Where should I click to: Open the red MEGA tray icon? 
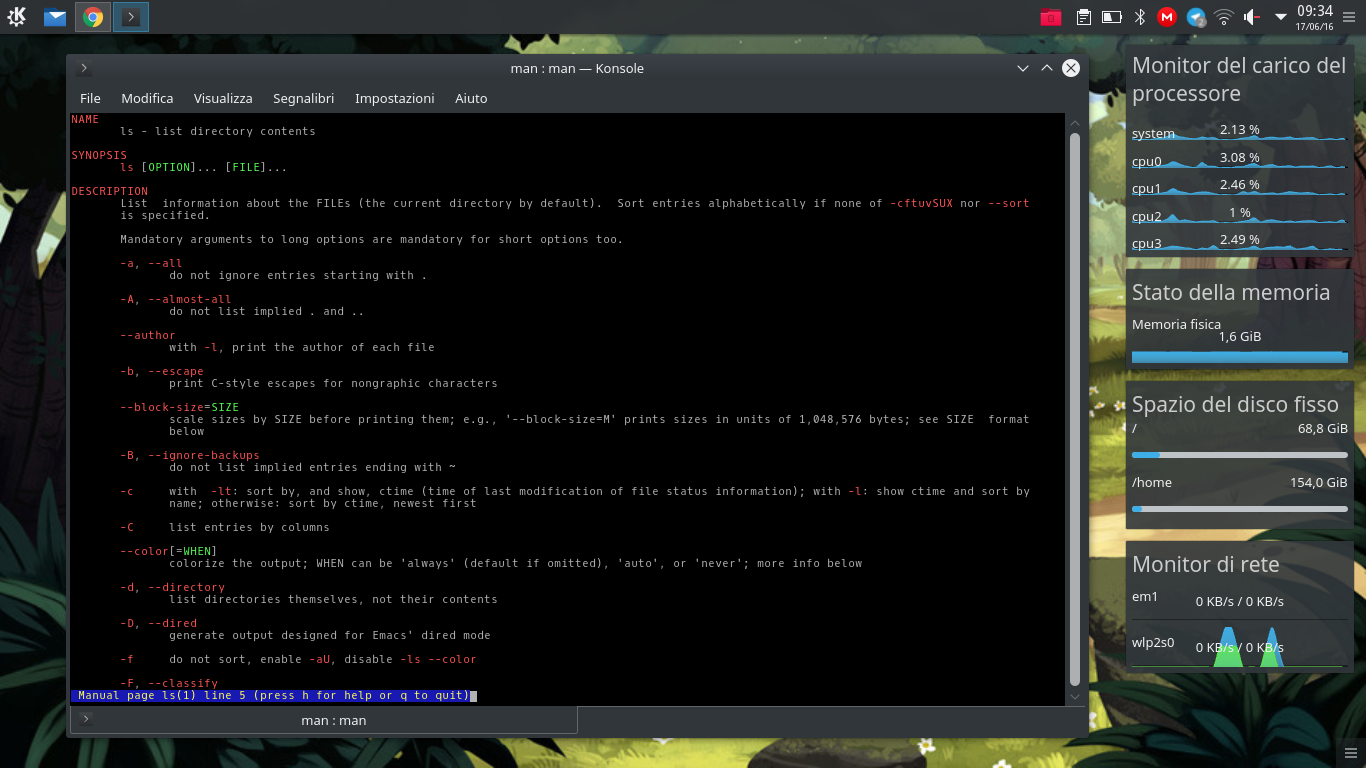(x=1167, y=17)
